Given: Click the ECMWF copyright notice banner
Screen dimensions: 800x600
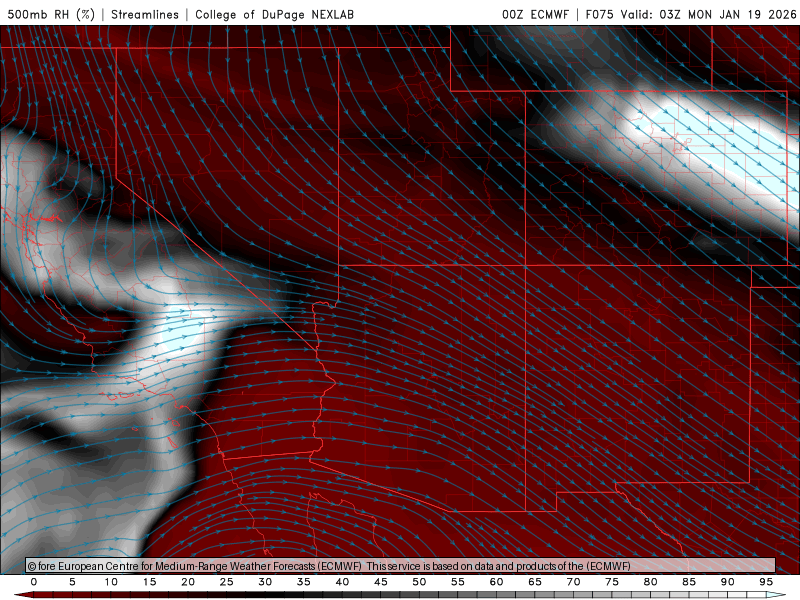Looking at the screenshot, I should coord(401,566).
